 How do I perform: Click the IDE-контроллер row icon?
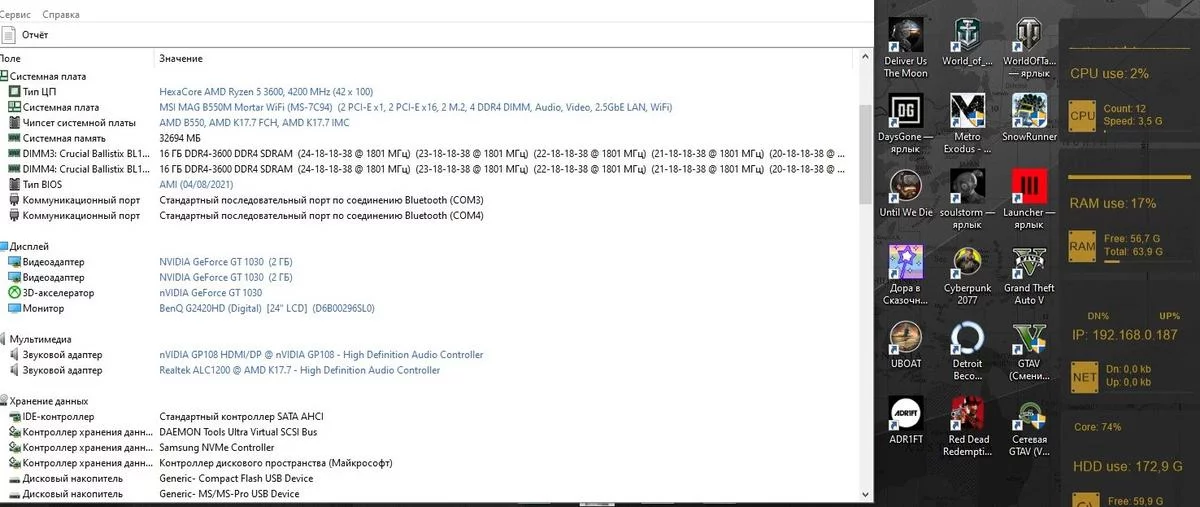[14, 416]
